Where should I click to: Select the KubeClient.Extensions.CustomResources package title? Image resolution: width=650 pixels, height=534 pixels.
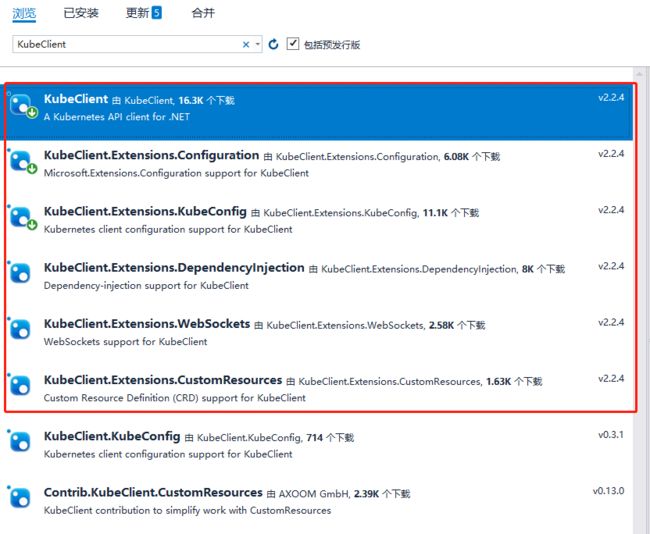[163, 380]
